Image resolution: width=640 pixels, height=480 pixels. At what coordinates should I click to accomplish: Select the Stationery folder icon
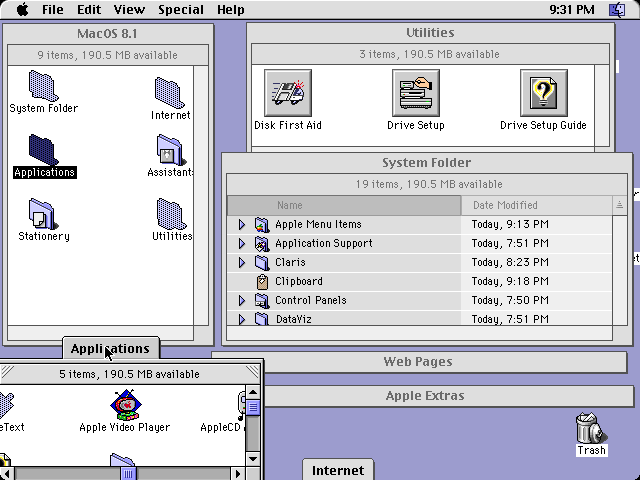pyautogui.click(x=43, y=214)
